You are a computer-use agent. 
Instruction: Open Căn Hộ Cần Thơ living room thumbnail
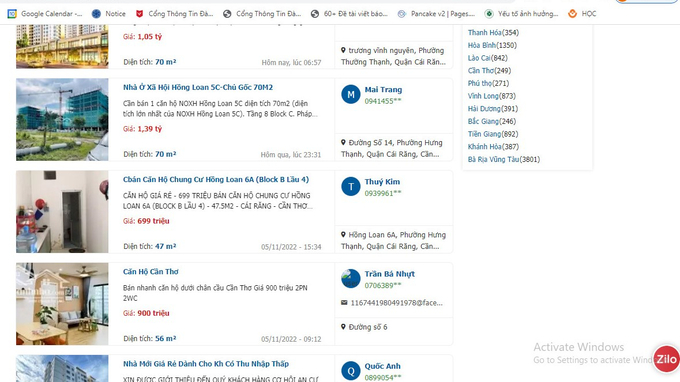[62, 304]
